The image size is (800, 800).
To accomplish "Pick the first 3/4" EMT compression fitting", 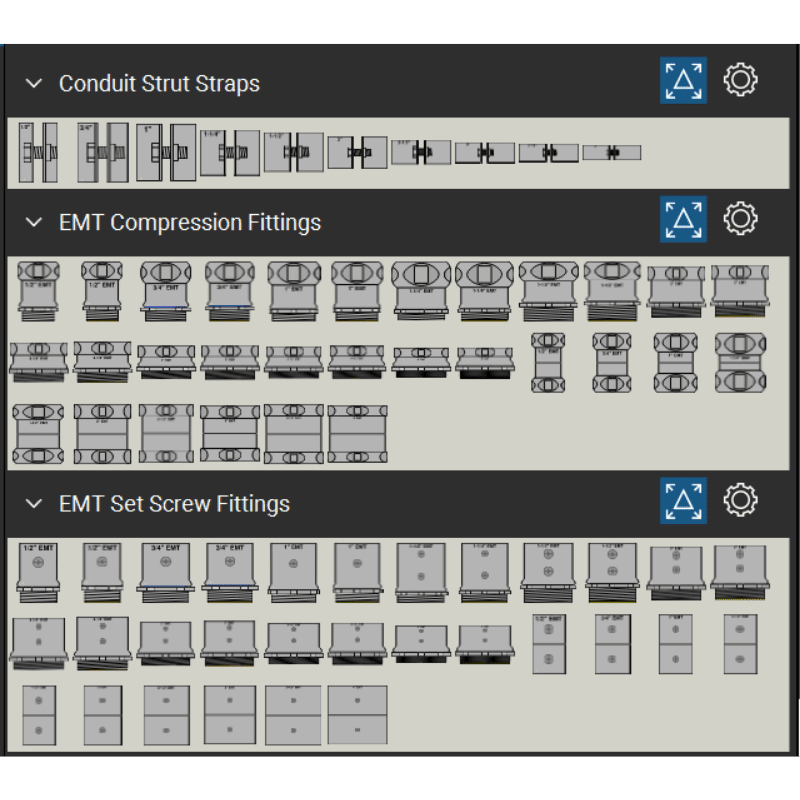I will tap(165, 291).
